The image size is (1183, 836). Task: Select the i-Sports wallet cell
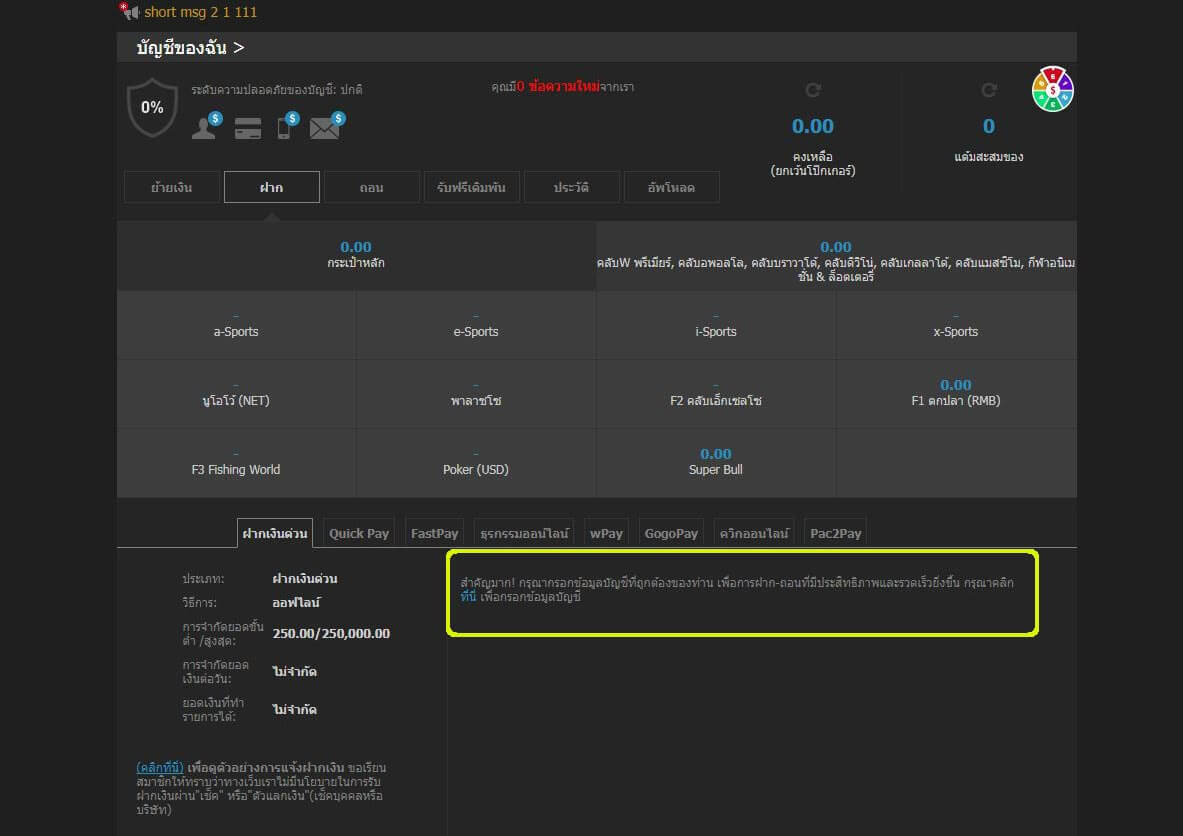[716, 325]
